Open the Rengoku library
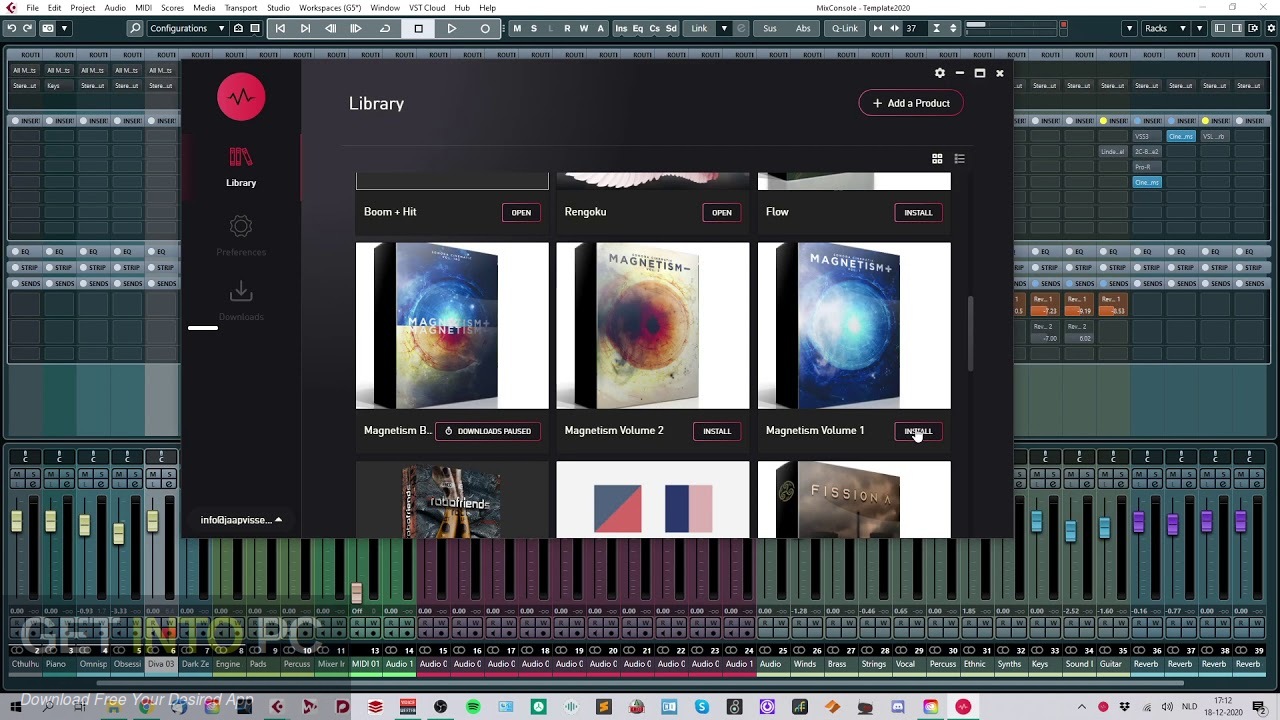This screenshot has height=720, width=1280. coord(722,212)
